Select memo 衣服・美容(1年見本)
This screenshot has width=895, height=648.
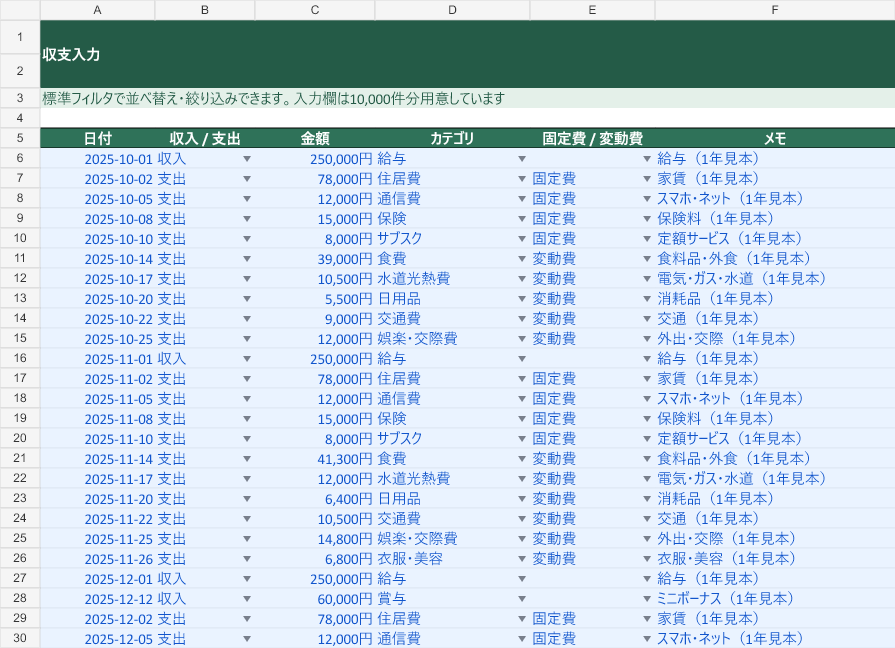coord(775,559)
